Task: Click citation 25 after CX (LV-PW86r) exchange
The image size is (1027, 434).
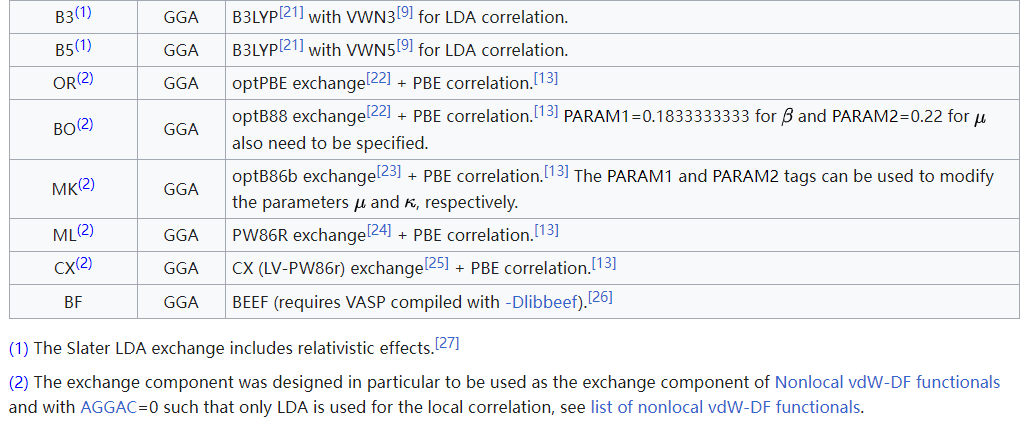Action: click(x=437, y=262)
